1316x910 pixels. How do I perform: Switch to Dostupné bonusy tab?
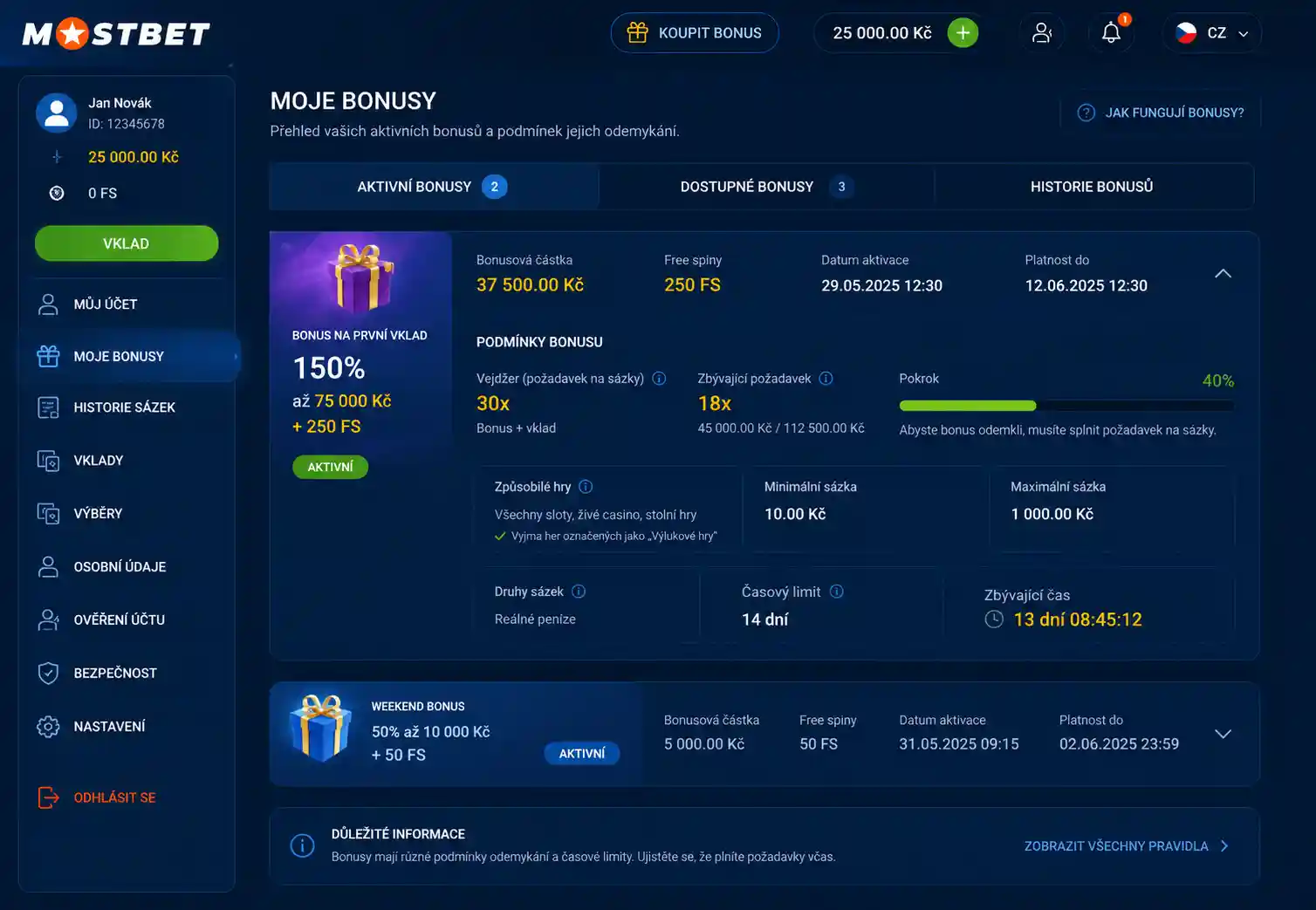(767, 187)
